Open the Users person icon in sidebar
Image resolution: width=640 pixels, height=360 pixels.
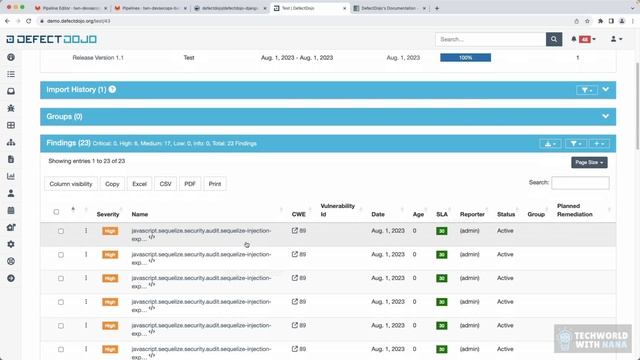(x=11, y=193)
